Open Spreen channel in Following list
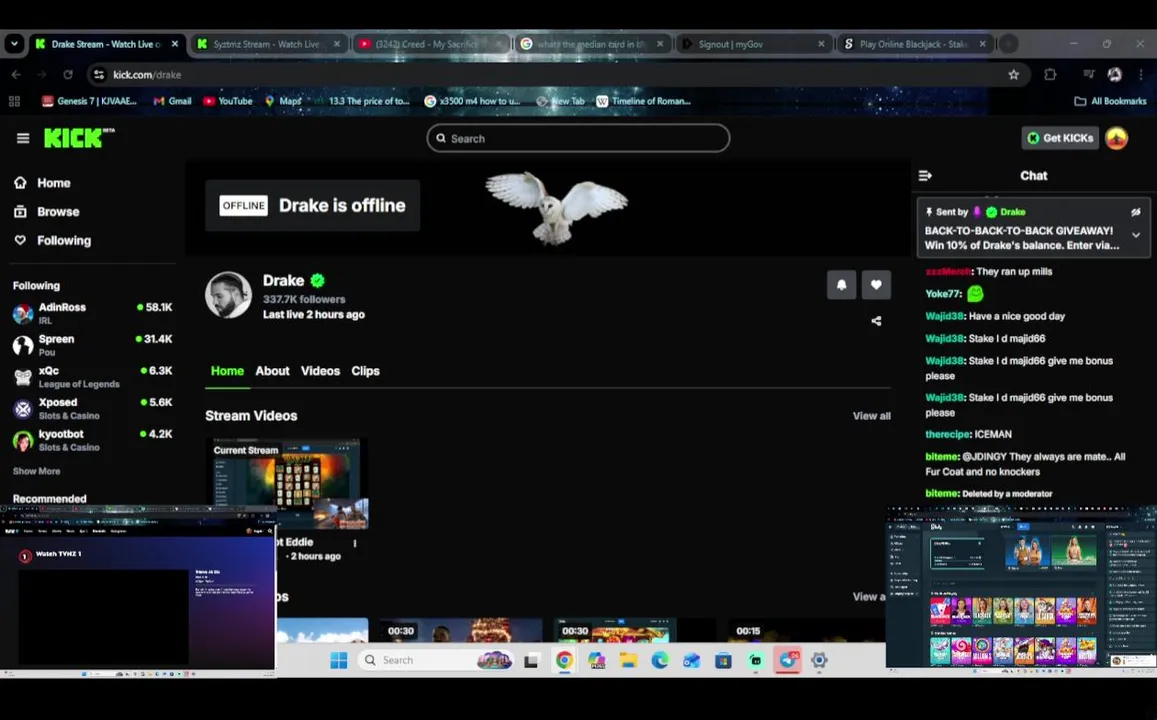The height and width of the screenshot is (720, 1157). click(93, 345)
